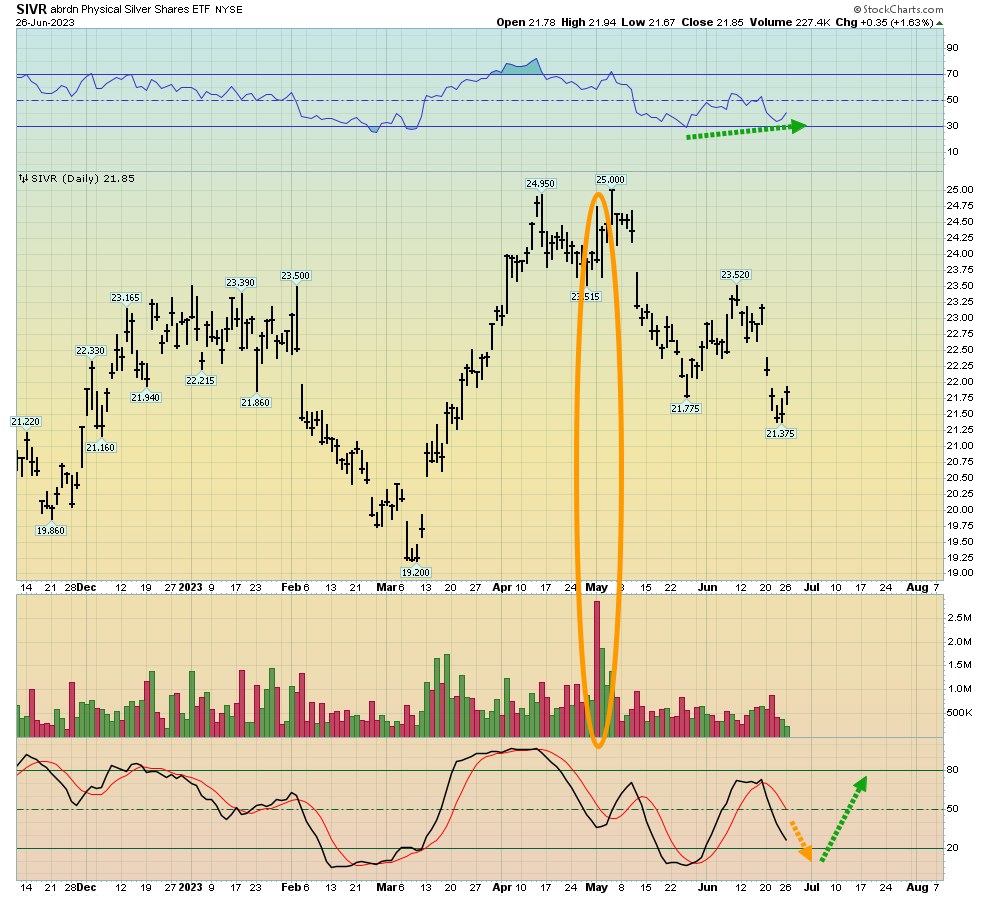Click the NYSE exchange label

229,9
